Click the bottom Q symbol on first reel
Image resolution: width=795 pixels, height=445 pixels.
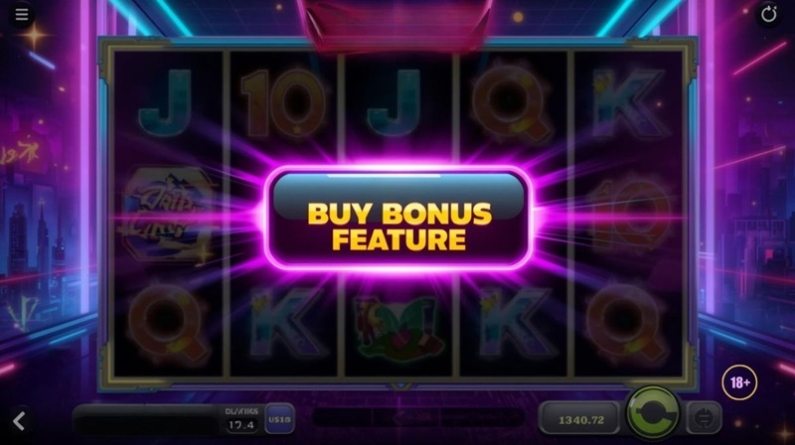click(168, 326)
